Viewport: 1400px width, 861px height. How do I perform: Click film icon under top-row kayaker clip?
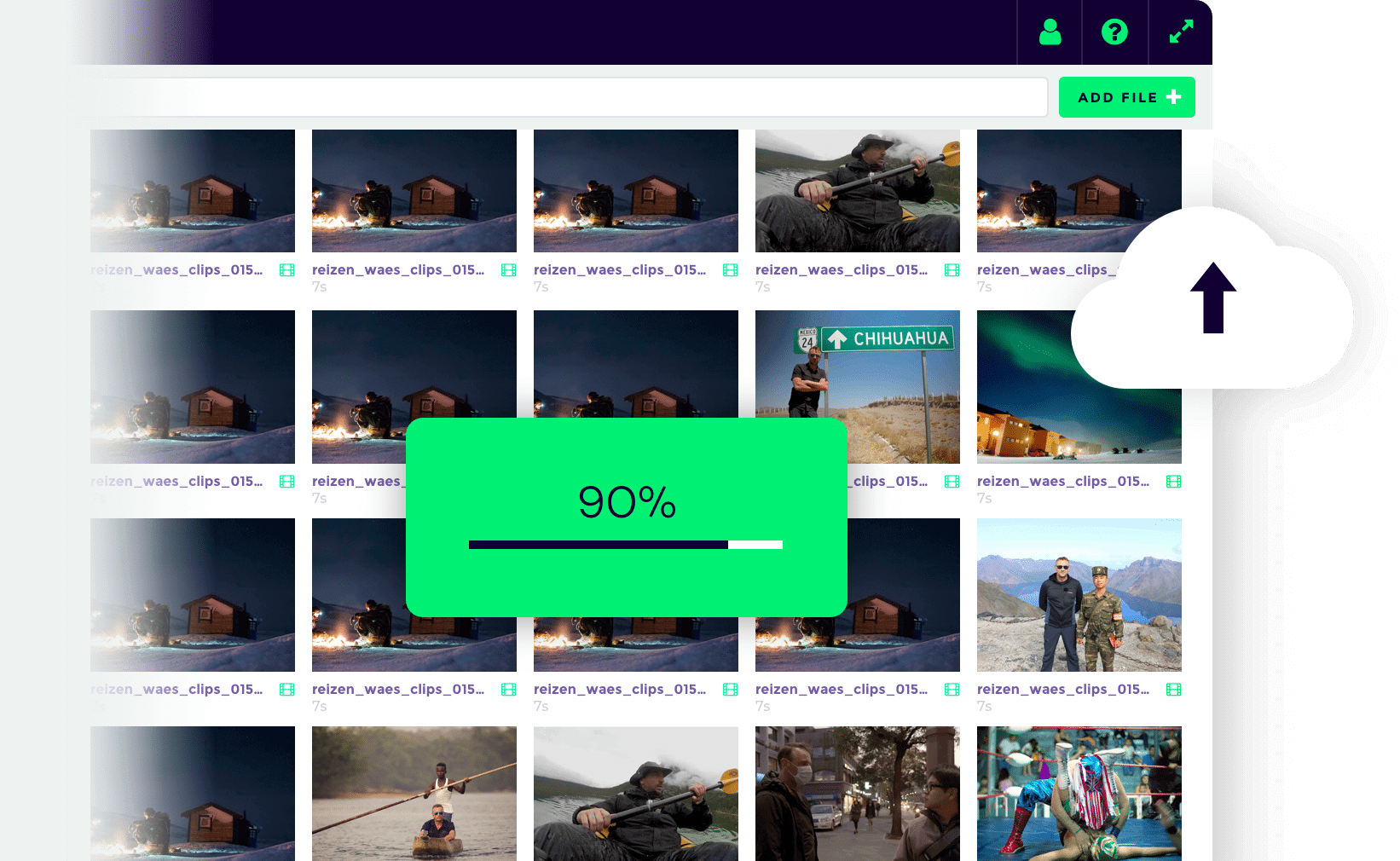click(x=952, y=270)
